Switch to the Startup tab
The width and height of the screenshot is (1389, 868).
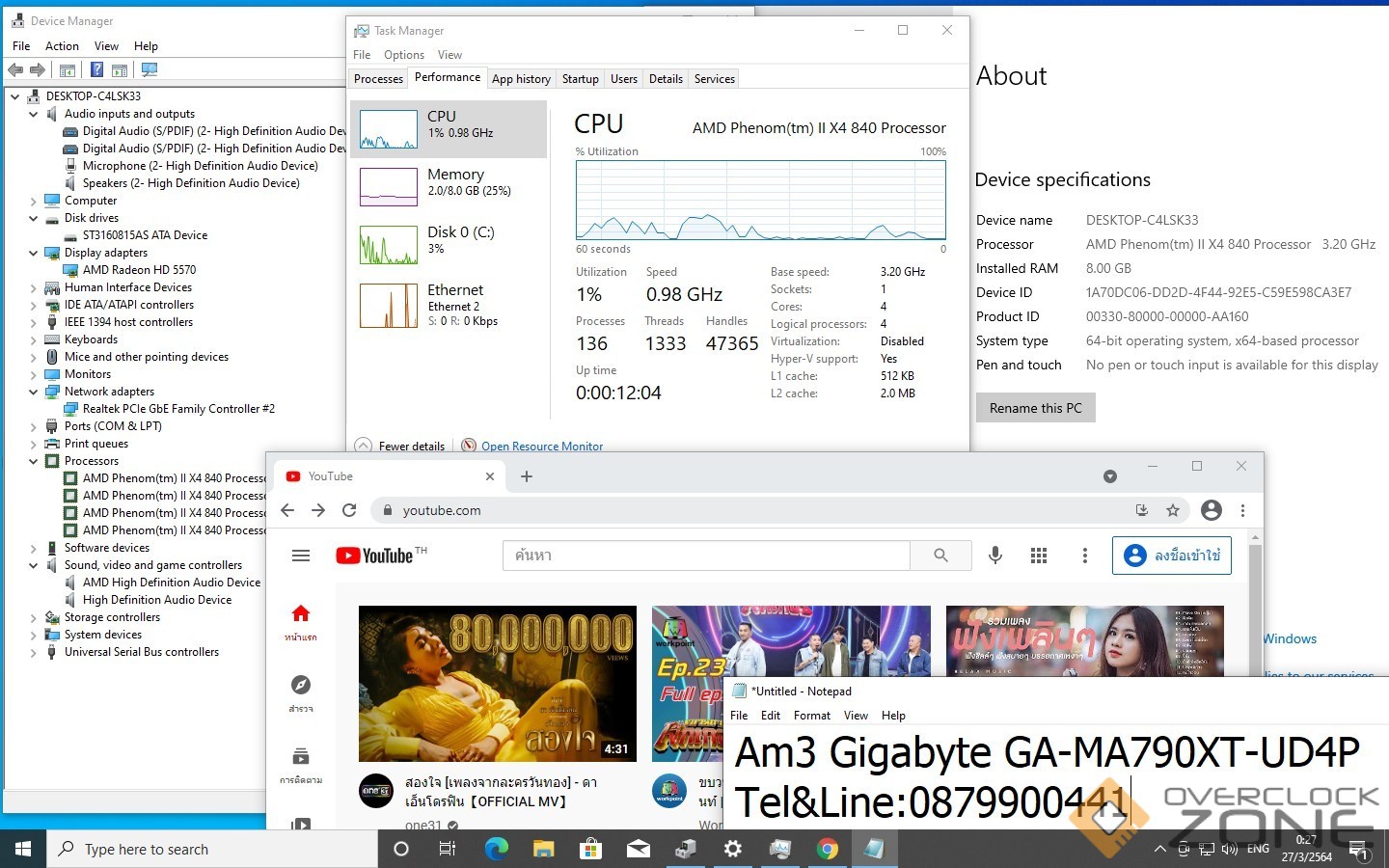pos(580,79)
